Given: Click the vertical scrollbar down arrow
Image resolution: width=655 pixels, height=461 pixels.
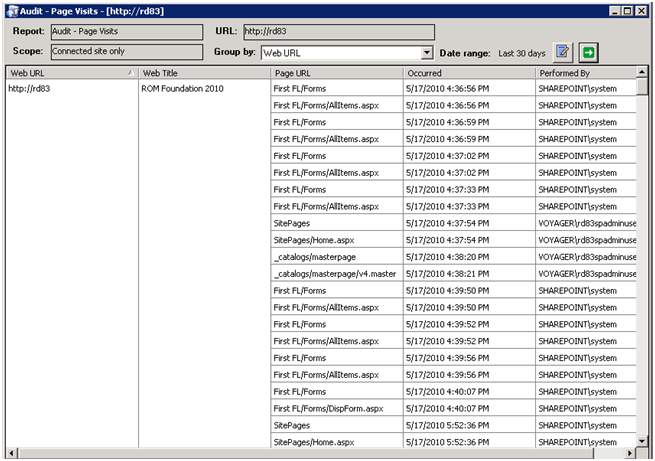Looking at the screenshot, I should pos(642,441).
